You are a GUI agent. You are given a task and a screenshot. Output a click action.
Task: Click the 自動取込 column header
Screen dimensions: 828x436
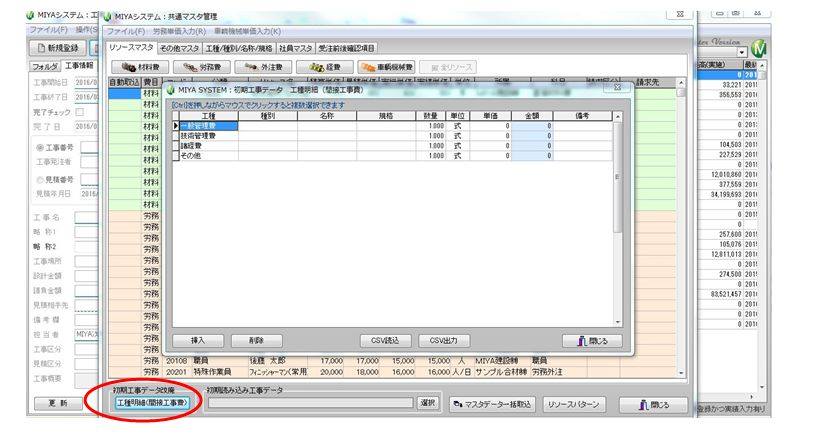tap(125, 82)
